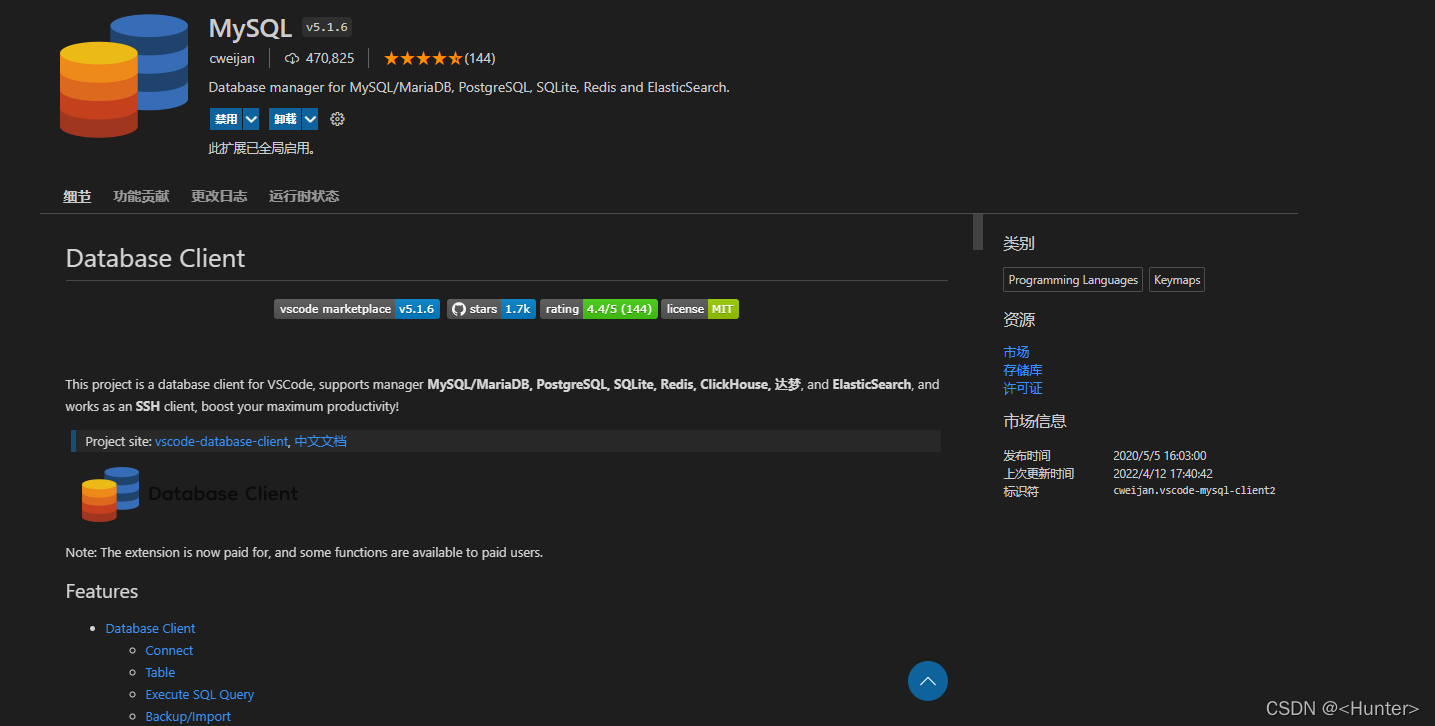Open the 市场 resource link
Image resolution: width=1435 pixels, height=726 pixels.
click(1016, 352)
